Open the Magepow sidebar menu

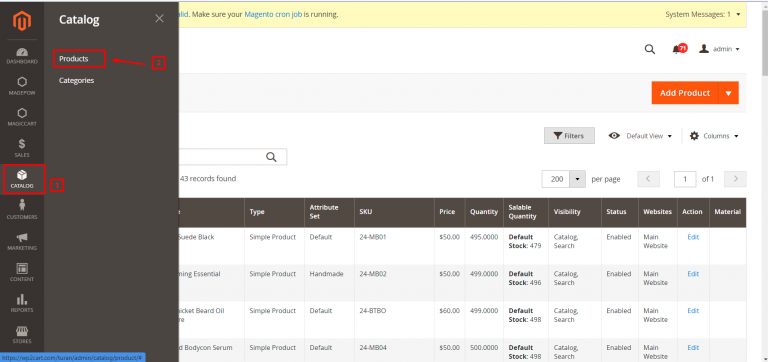click(x=22, y=86)
